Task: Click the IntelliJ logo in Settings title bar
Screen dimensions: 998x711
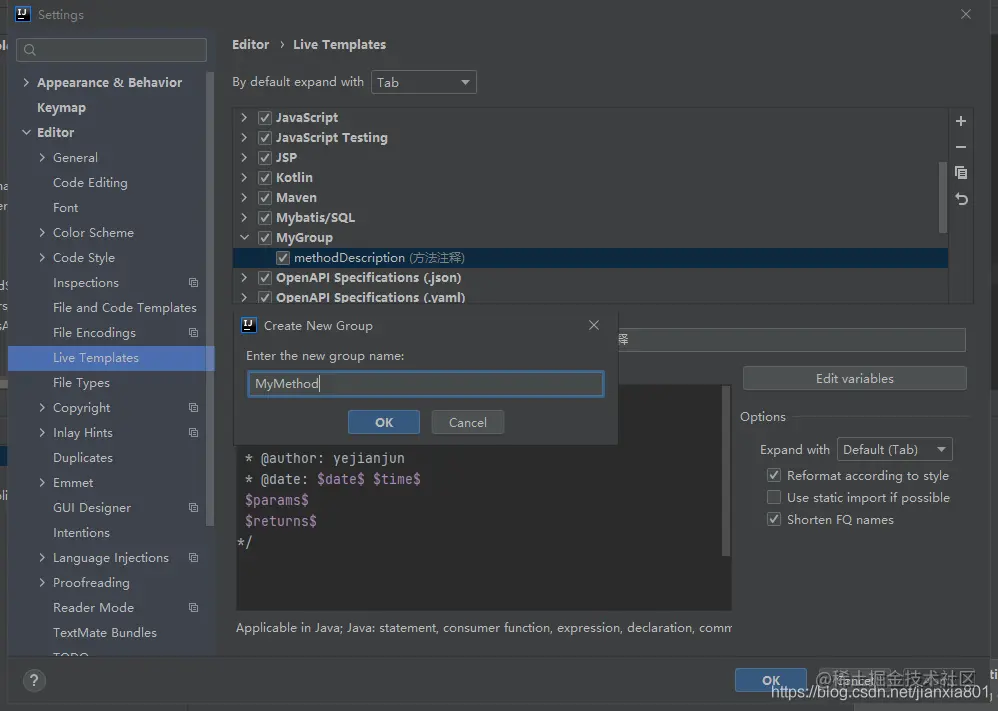Action: point(23,14)
